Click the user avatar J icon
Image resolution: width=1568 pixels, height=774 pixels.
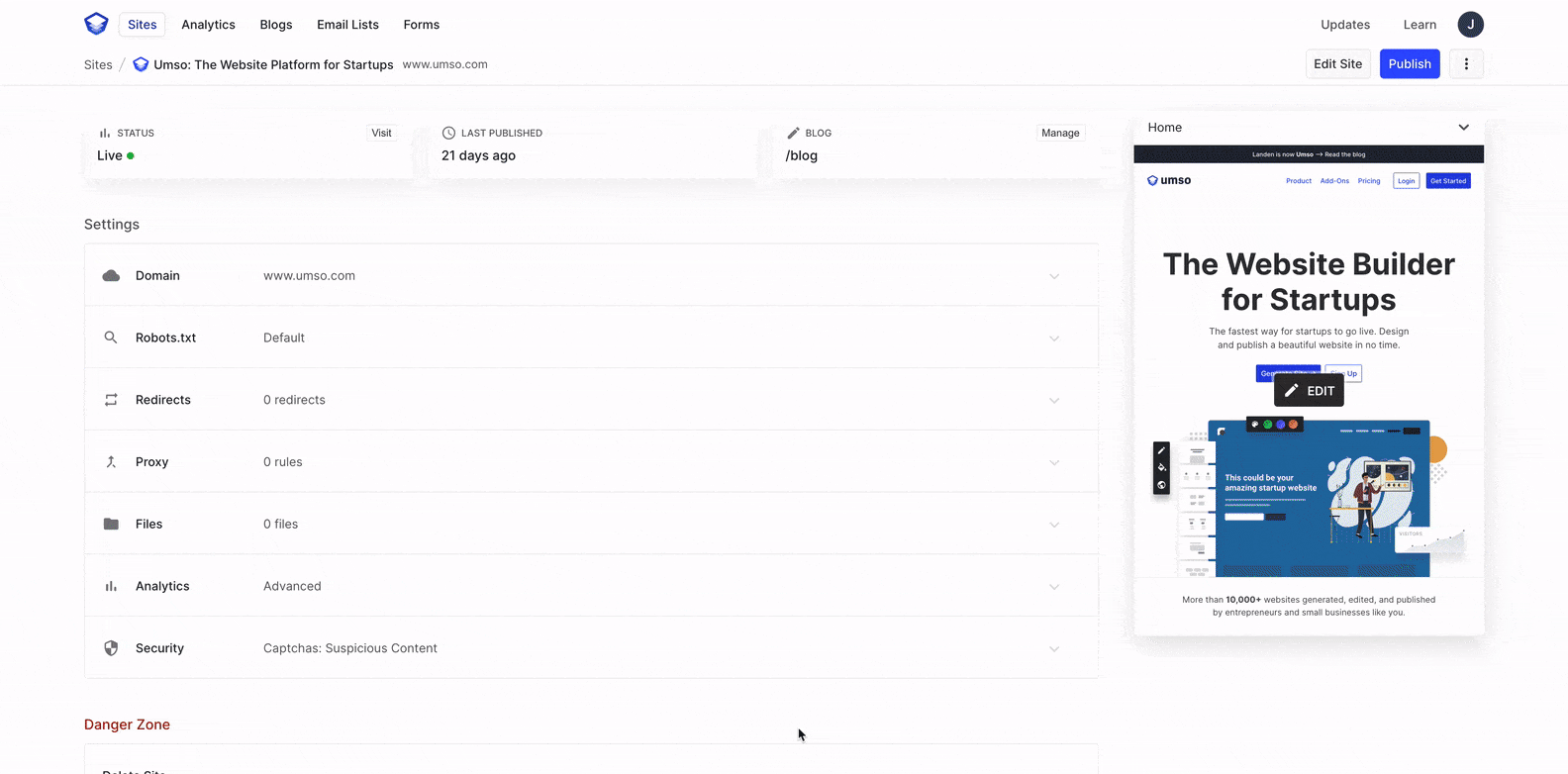tap(1470, 25)
